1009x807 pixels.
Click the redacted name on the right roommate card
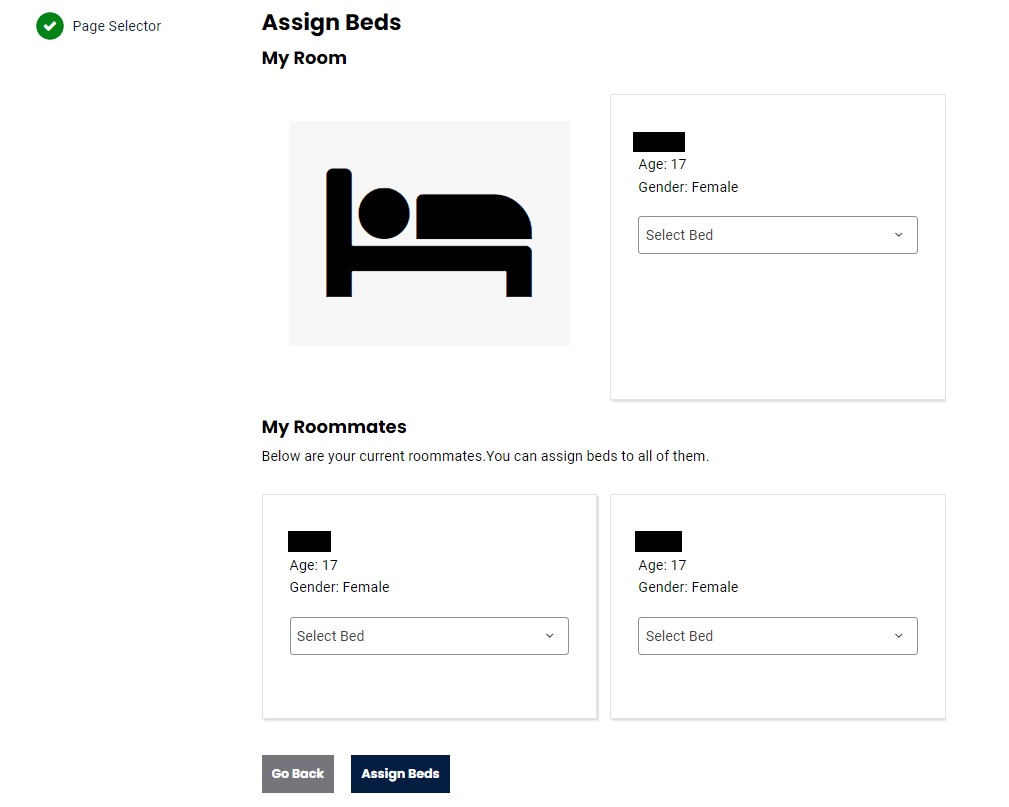point(658,541)
